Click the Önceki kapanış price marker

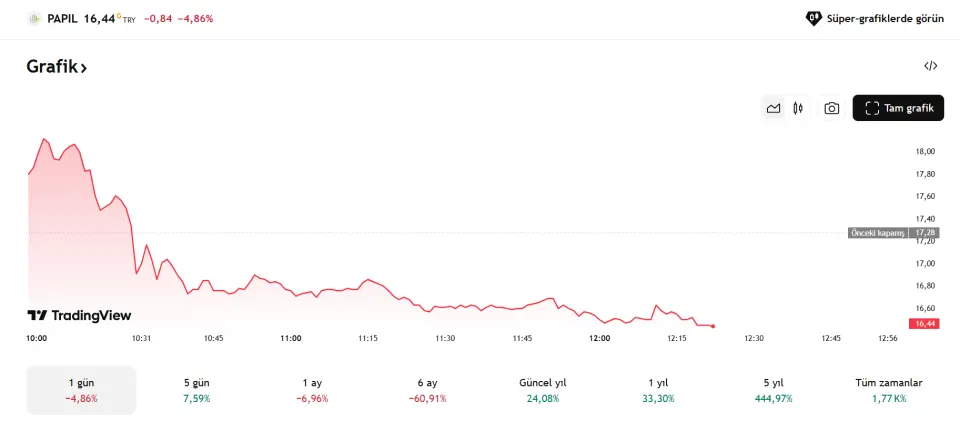point(877,233)
